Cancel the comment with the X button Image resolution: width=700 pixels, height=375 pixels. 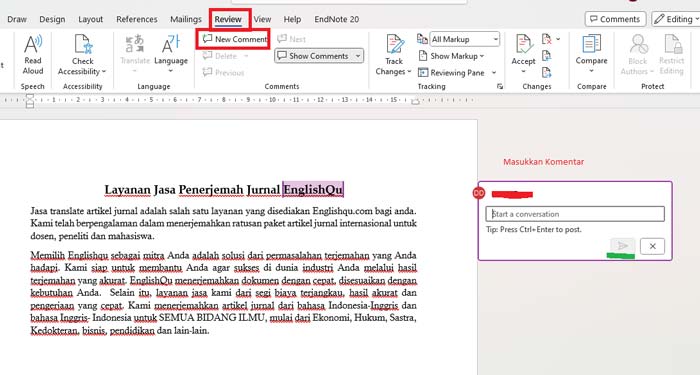(652, 246)
